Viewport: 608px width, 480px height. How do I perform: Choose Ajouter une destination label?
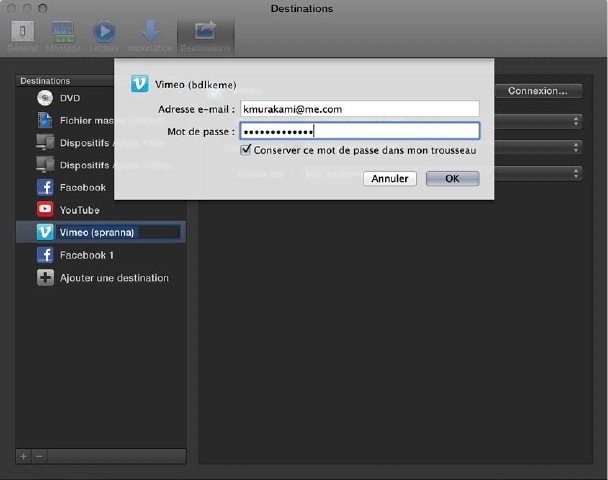point(114,278)
